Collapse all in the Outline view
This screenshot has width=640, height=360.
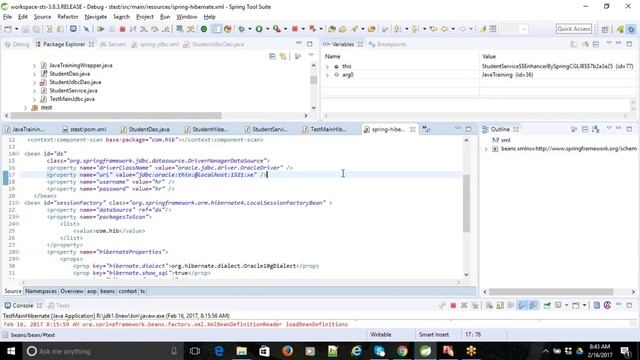585,129
